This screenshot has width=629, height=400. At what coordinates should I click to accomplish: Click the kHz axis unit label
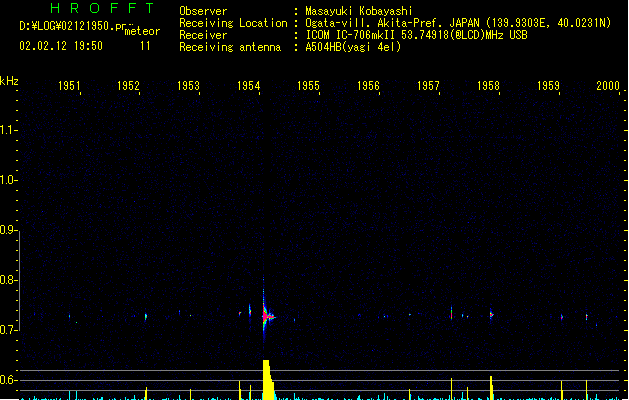click(9, 81)
